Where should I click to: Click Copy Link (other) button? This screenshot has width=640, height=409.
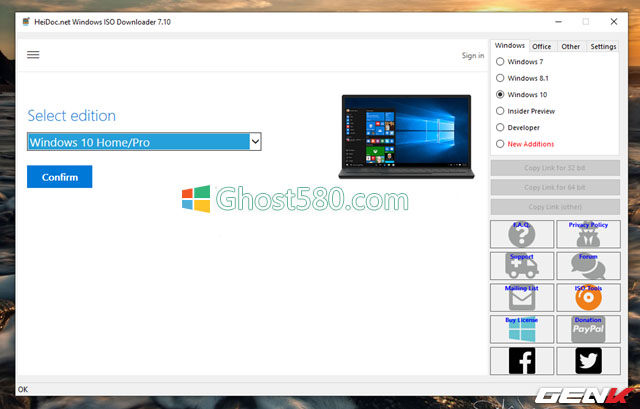click(555, 207)
